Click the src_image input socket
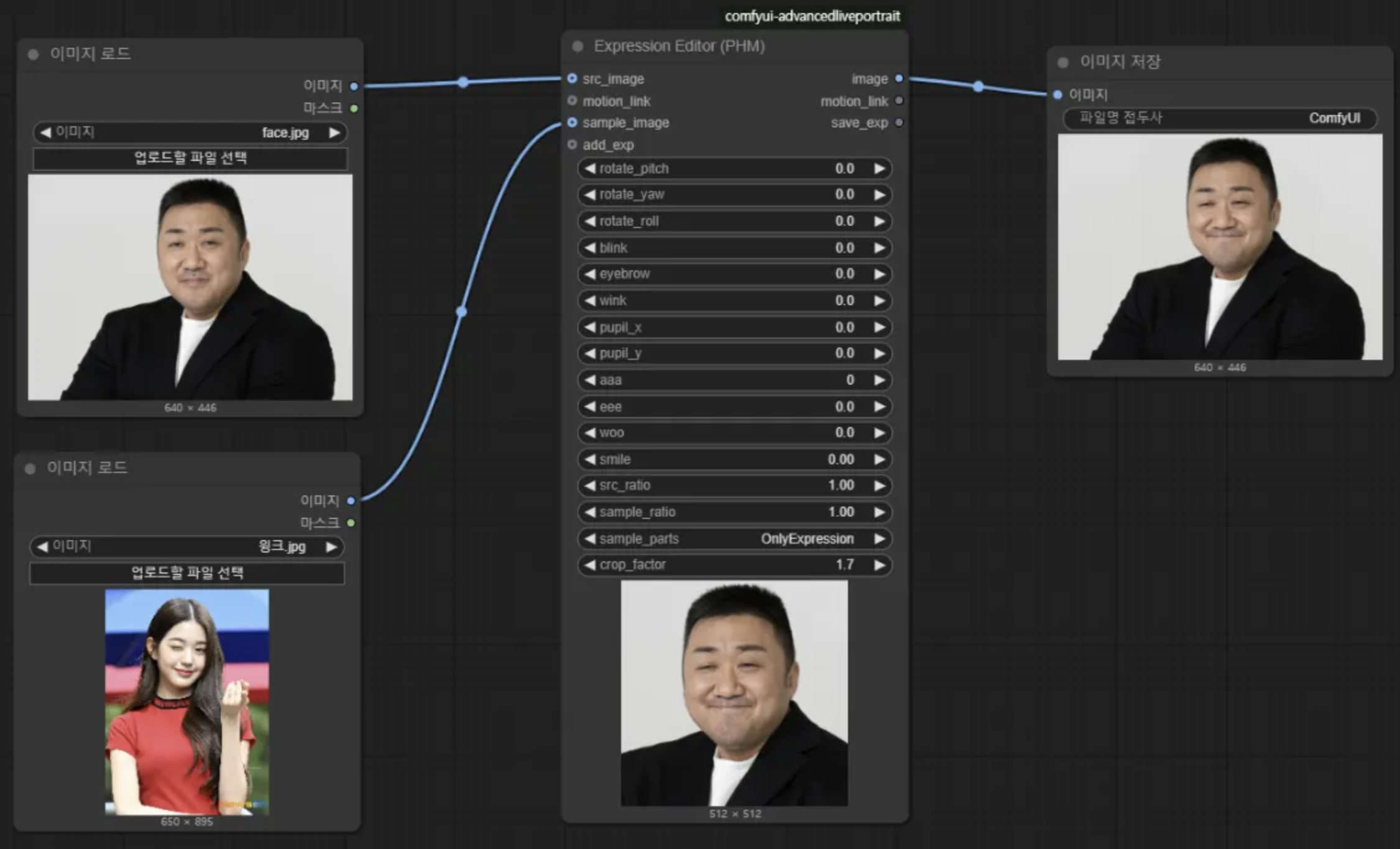 tap(572, 78)
